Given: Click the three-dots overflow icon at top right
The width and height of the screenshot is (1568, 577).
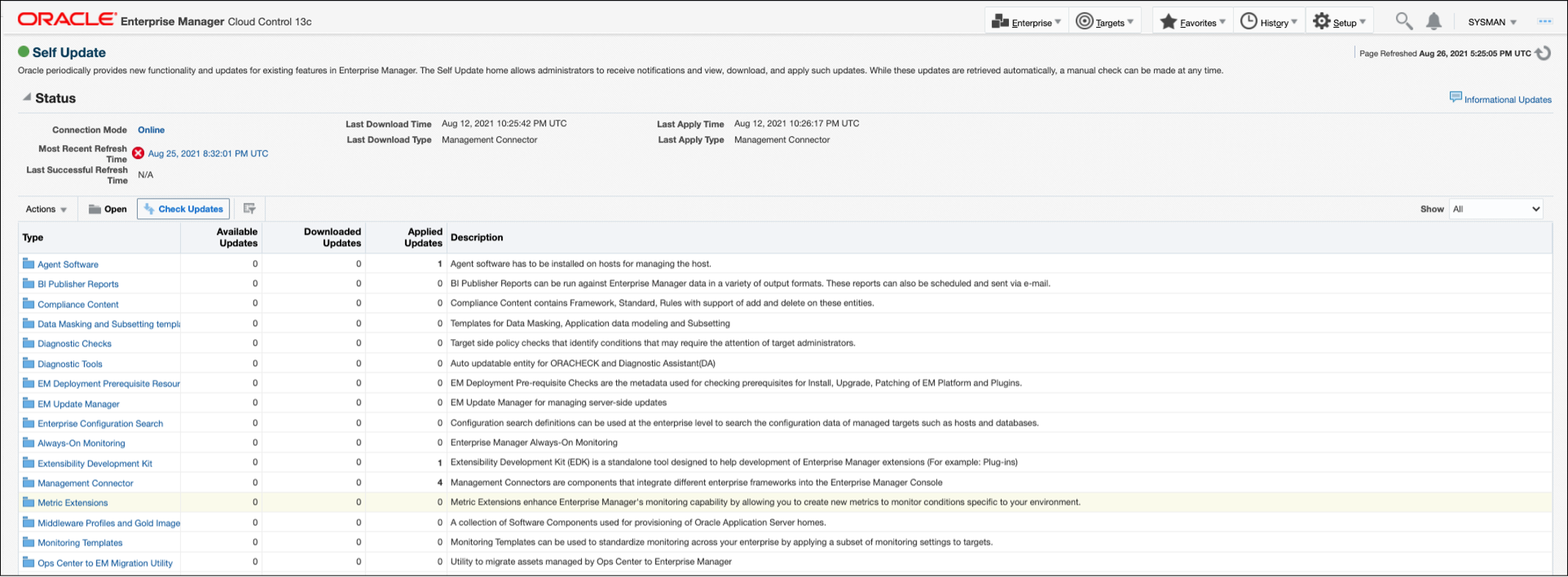Looking at the screenshot, I should pos(1545,21).
